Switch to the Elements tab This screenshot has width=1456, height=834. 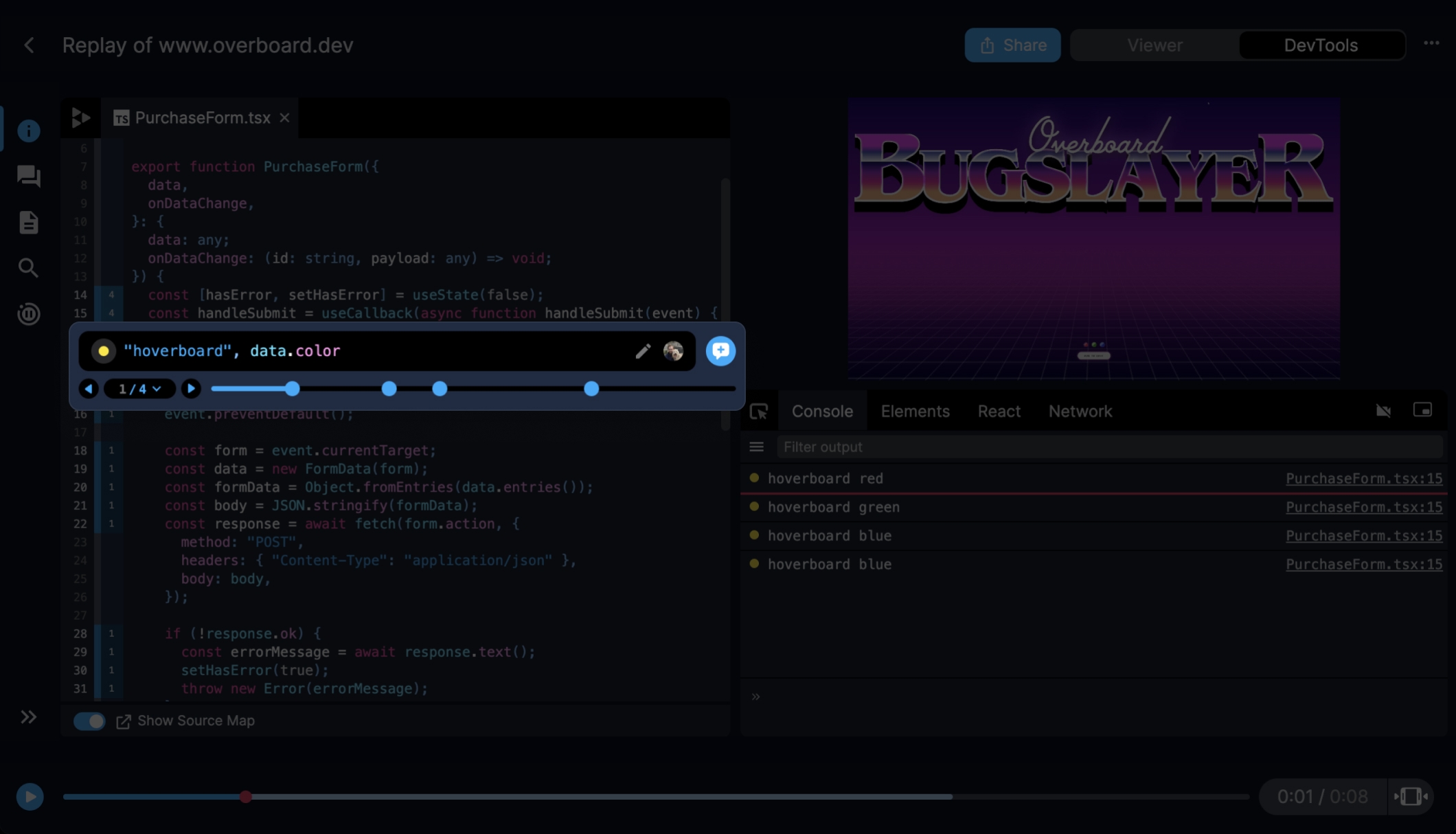(915, 412)
